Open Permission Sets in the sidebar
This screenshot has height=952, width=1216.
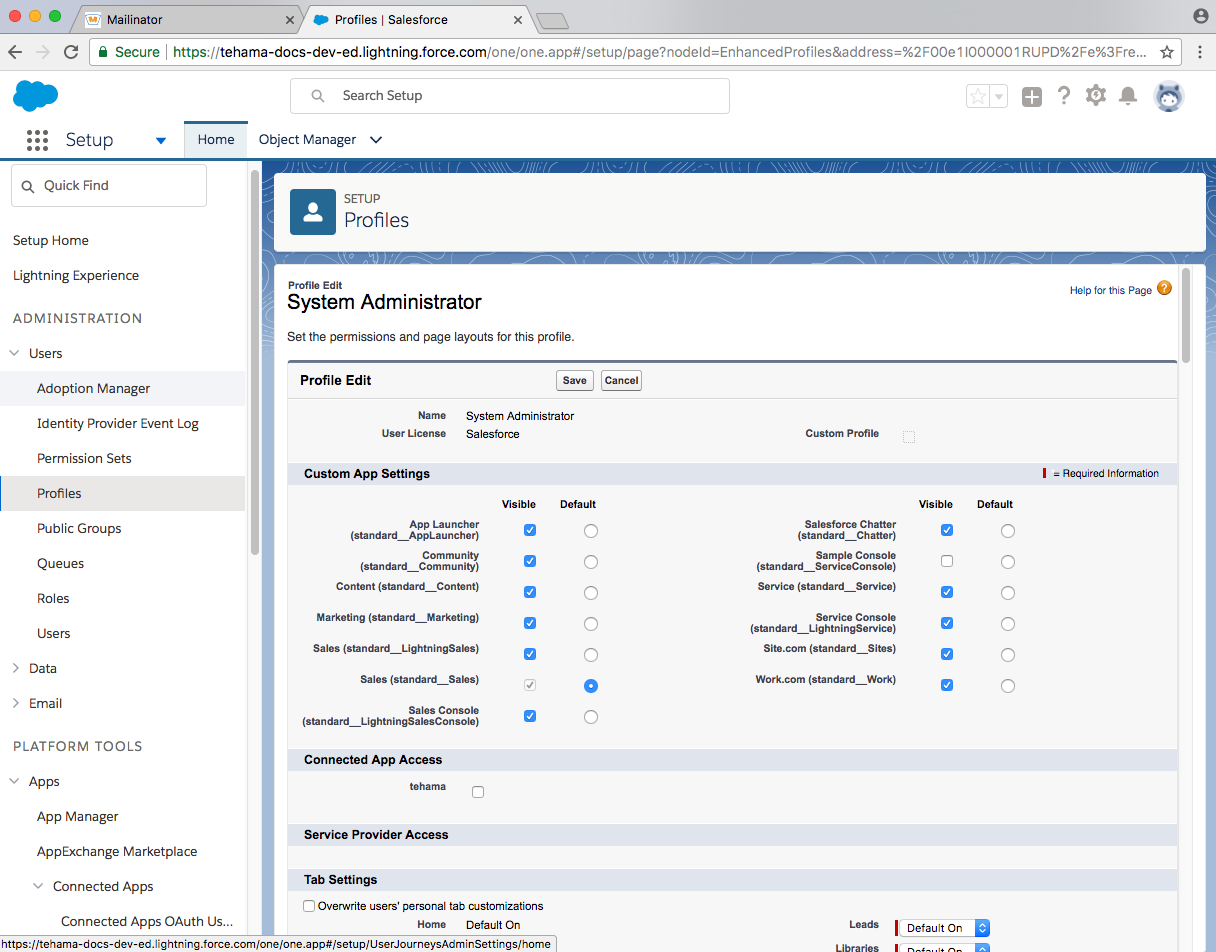pyautogui.click(x=84, y=458)
